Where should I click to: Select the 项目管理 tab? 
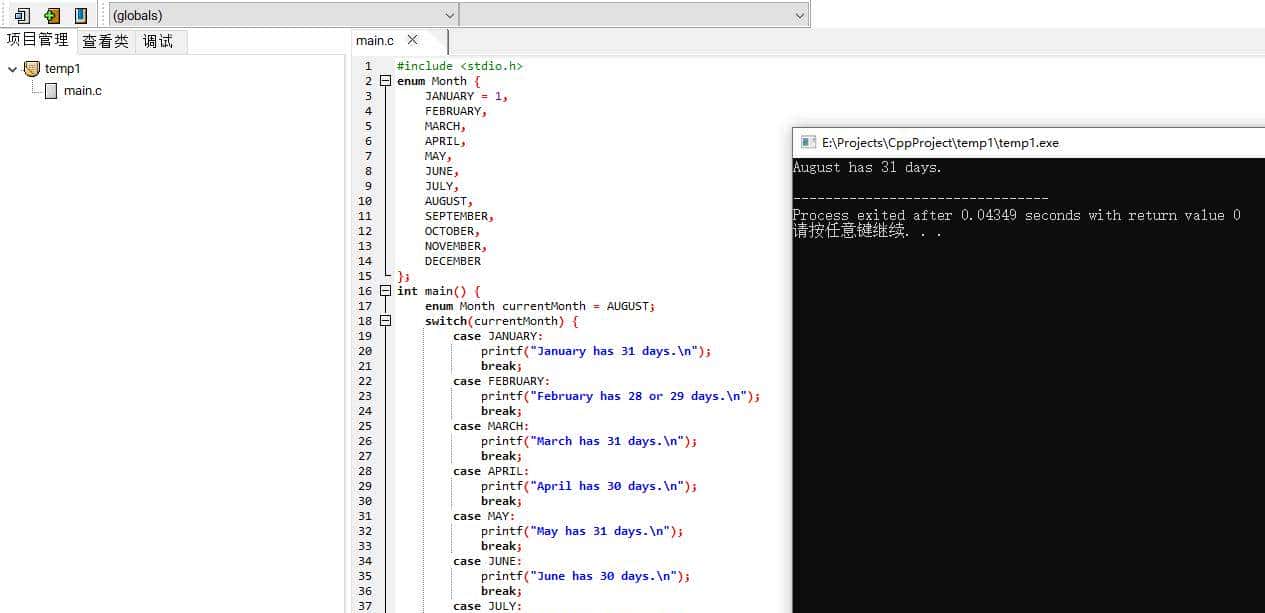pos(38,40)
